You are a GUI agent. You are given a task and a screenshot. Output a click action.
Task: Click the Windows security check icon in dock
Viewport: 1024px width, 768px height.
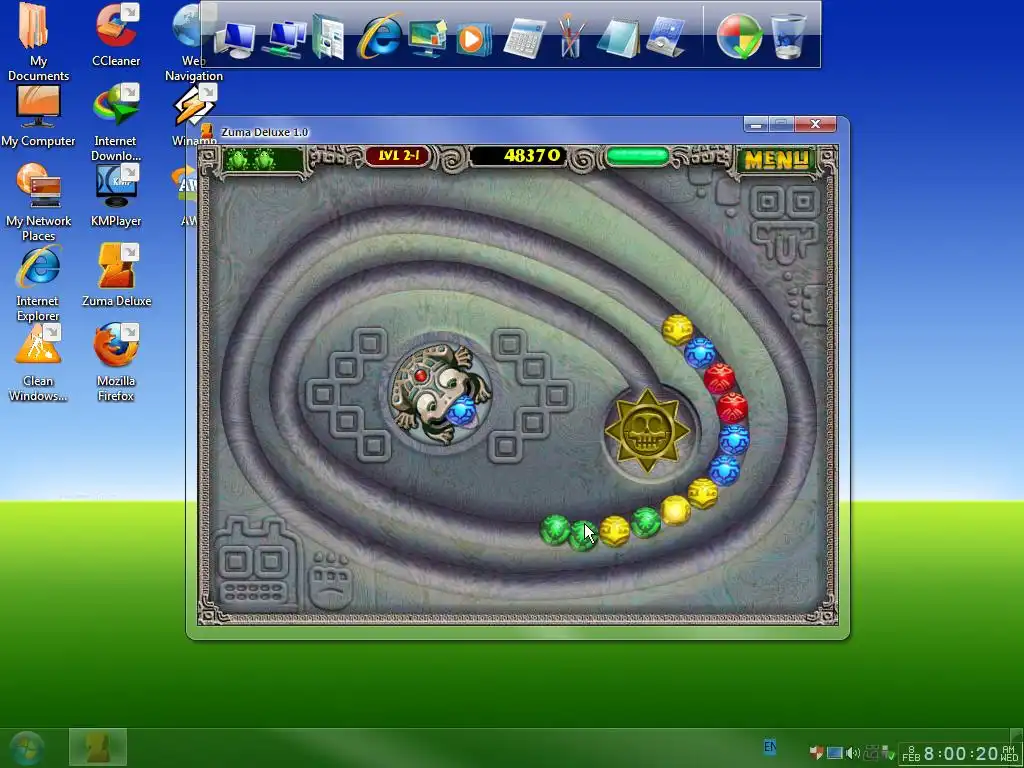[x=739, y=37]
